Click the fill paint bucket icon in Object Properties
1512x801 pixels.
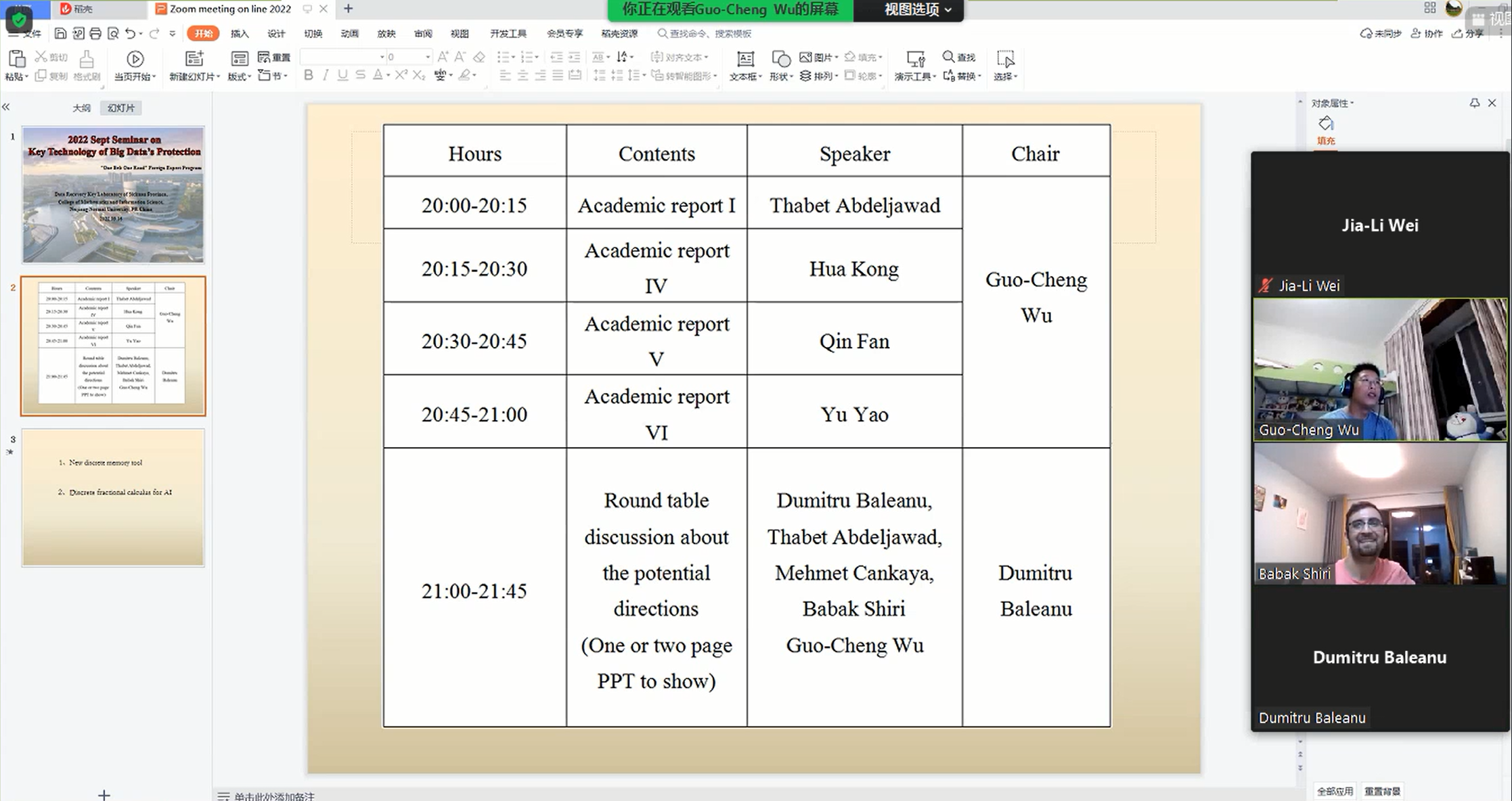pos(1326,124)
